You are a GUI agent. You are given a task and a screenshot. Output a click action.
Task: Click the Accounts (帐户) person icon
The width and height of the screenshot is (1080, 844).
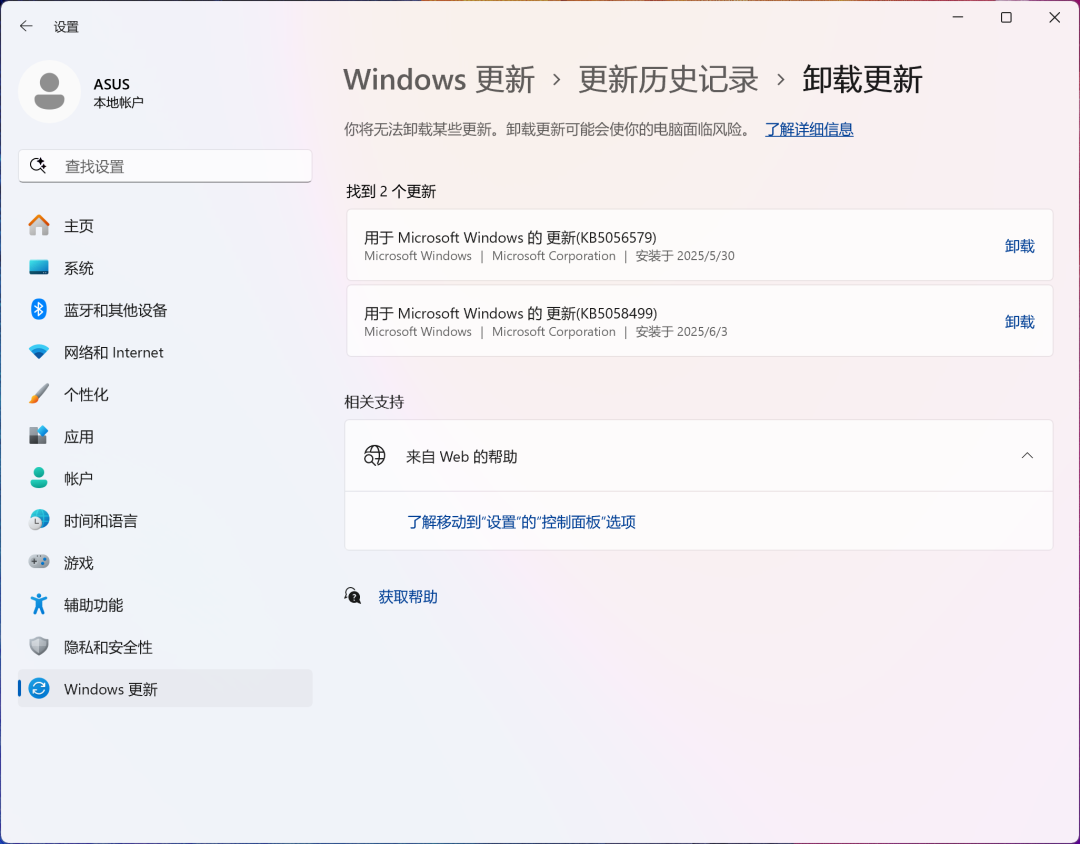tap(39, 478)
